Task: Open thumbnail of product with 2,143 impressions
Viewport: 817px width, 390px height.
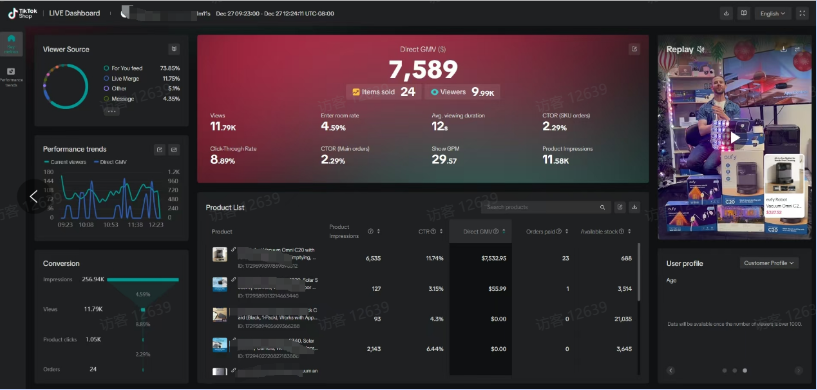Action: [219, 345]
